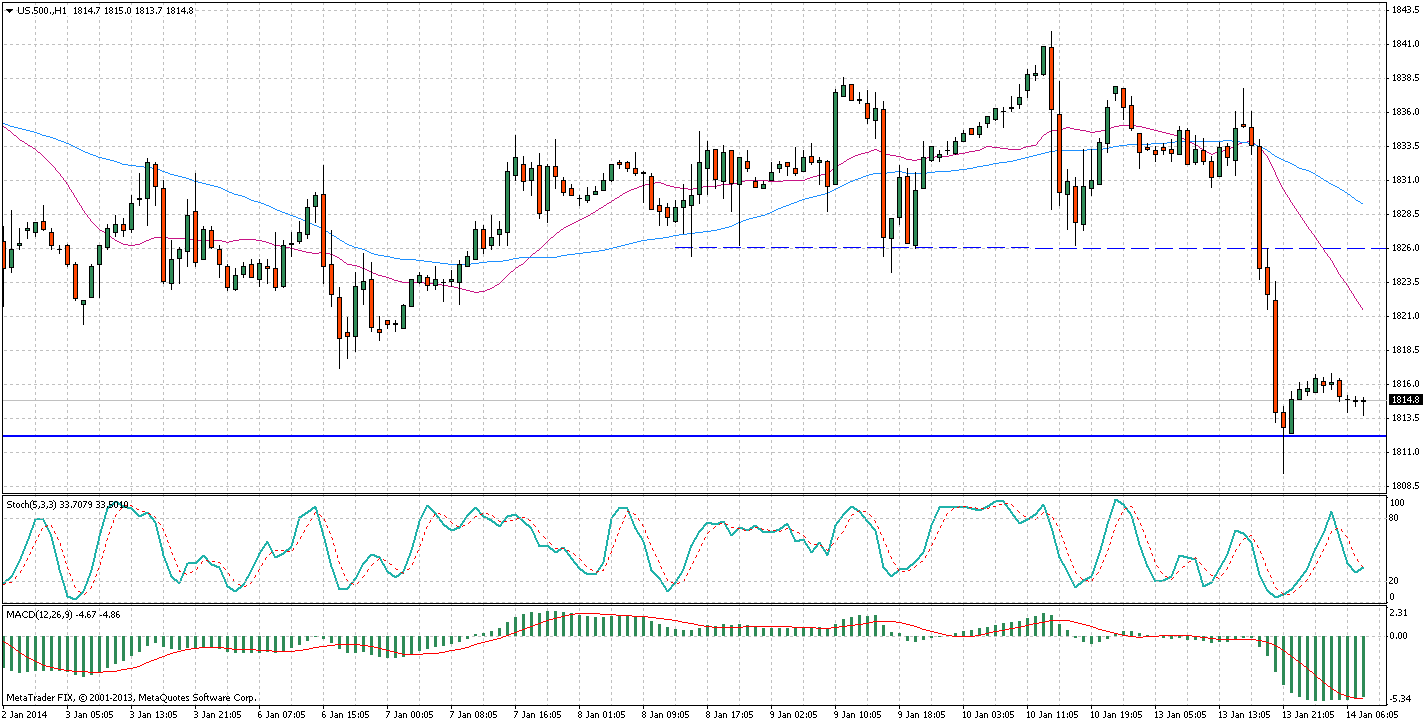Click the MetaTrader FIX copyright text
1426x723 pixels.
[132, 697]
